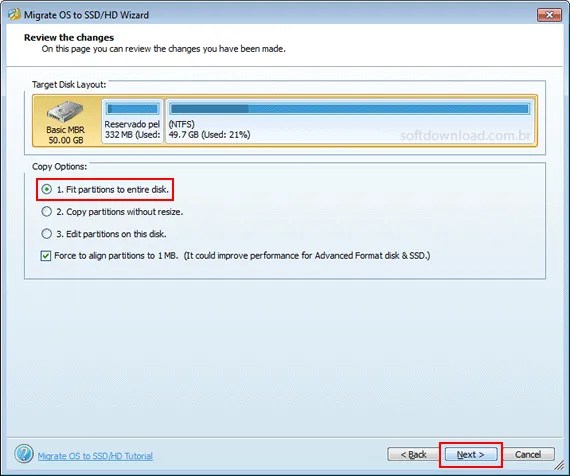Select the NTFS 49.7 GB partition block
This screenshot has height=476, width=570.
350,121
